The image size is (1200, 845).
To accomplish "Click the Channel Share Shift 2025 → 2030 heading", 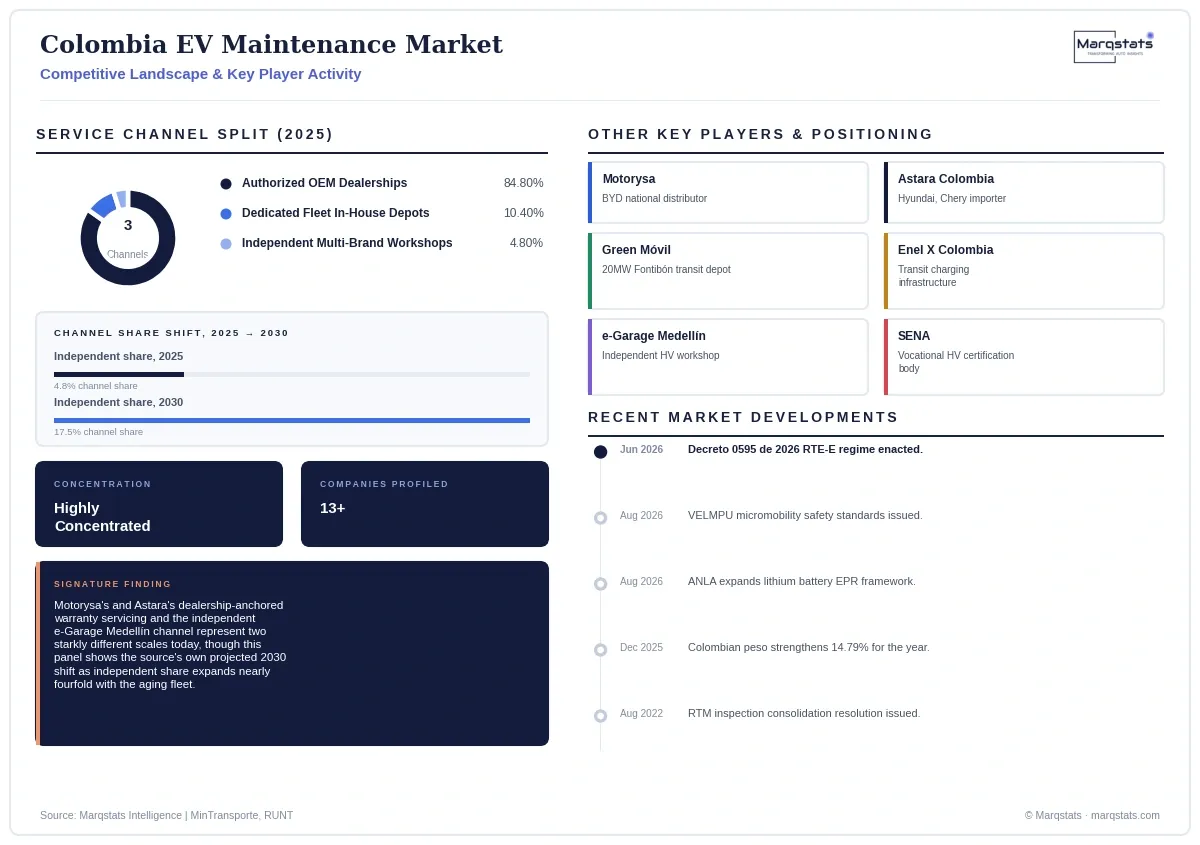I will [x=171, y=333].
